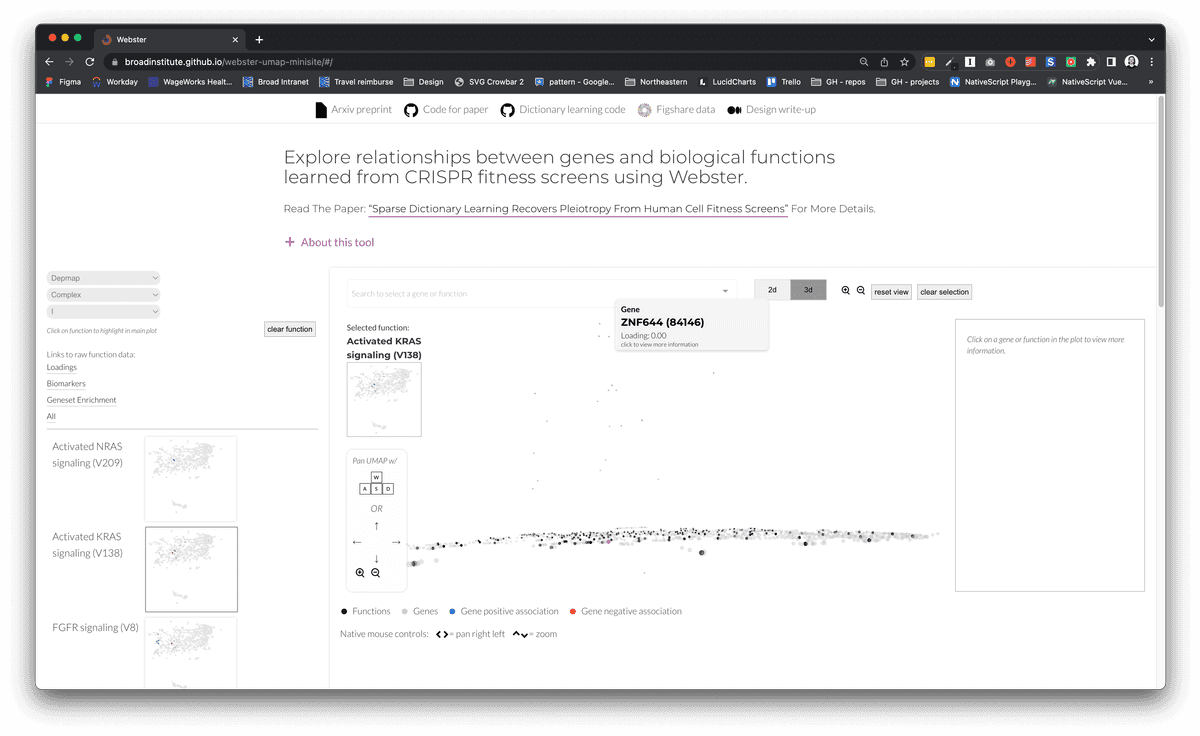
Task: Click the reset view button
Action: [x=891, y=291]
